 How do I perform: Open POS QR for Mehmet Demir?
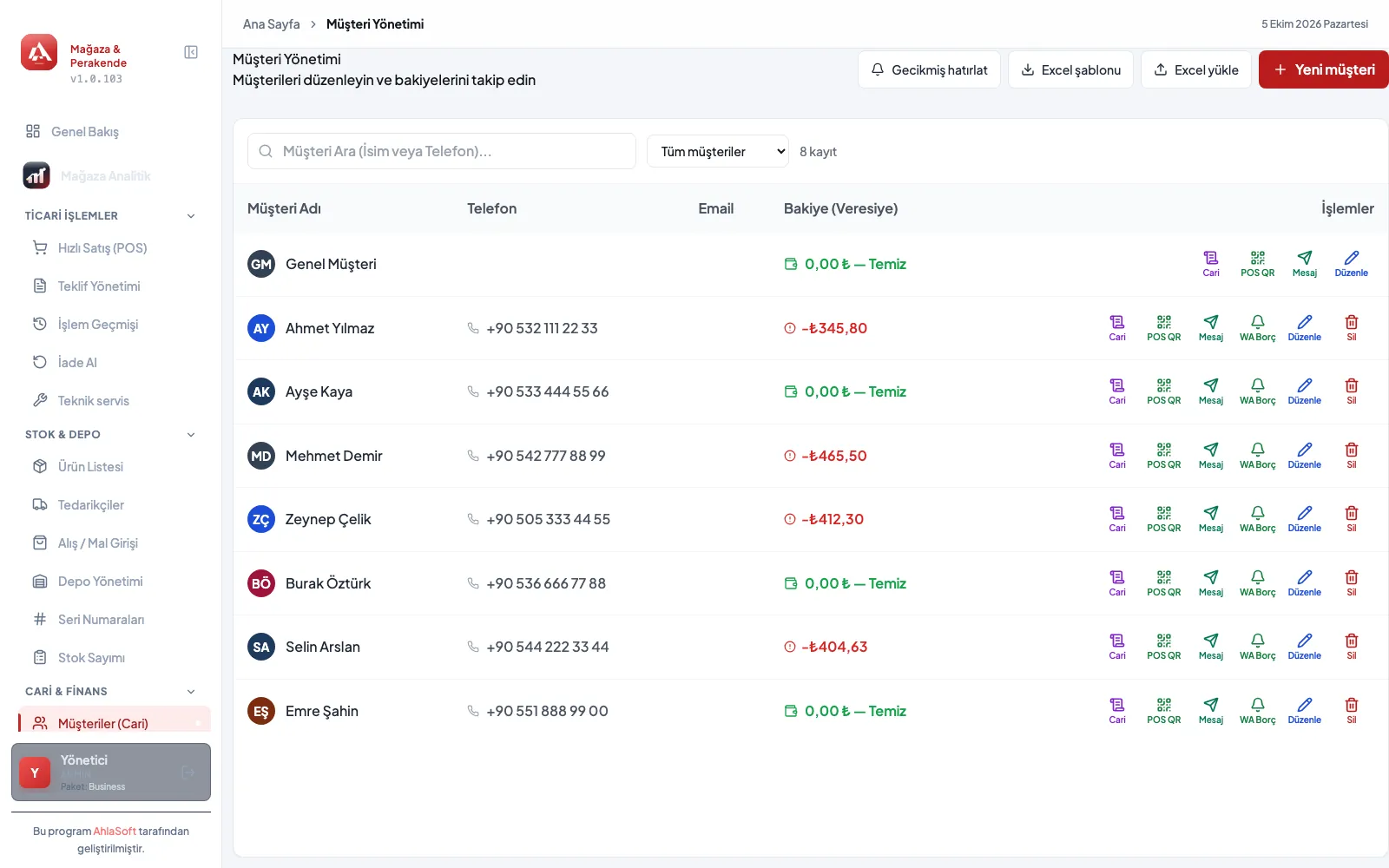pos(1164,456)
